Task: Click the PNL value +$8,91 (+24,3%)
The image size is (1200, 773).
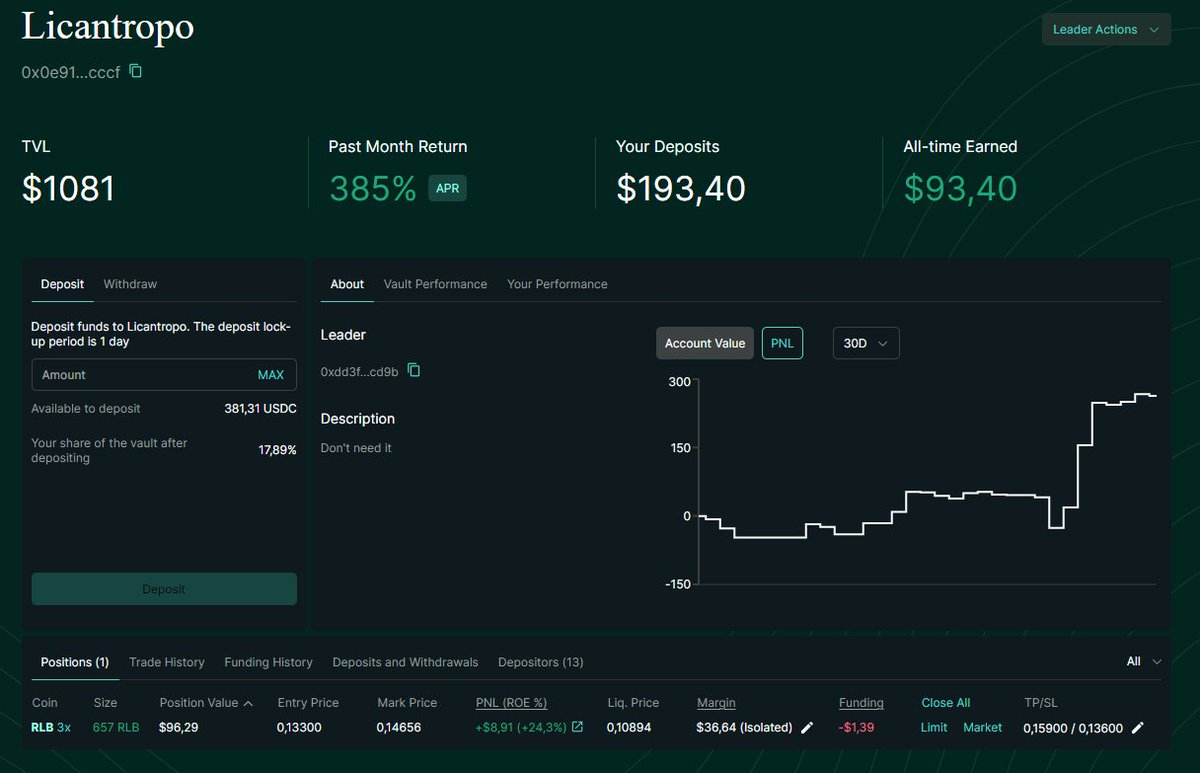Action: (x=521, y=727)
